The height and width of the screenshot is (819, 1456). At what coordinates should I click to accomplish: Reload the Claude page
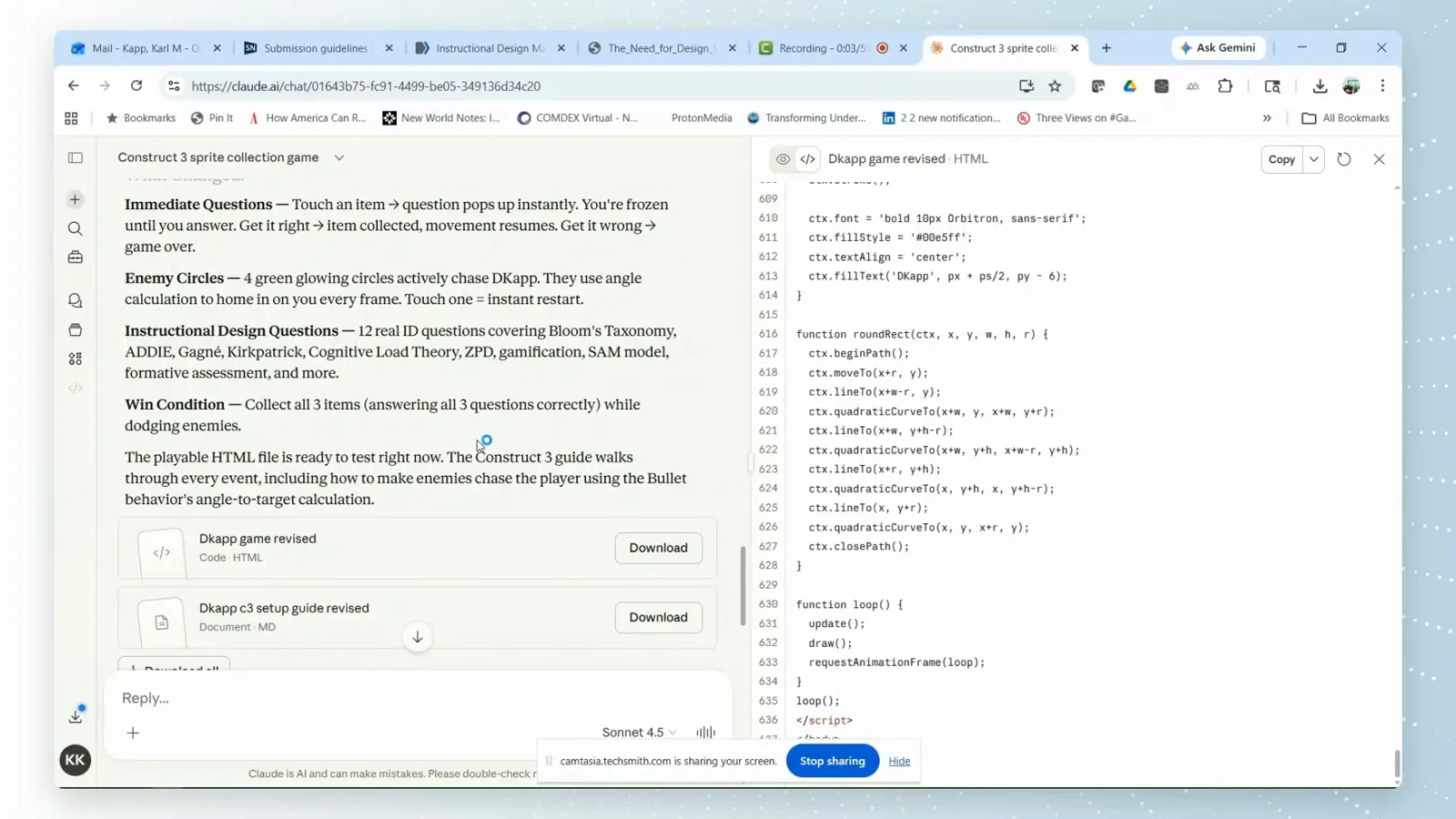pyautogui.click(x=136, y=86)
